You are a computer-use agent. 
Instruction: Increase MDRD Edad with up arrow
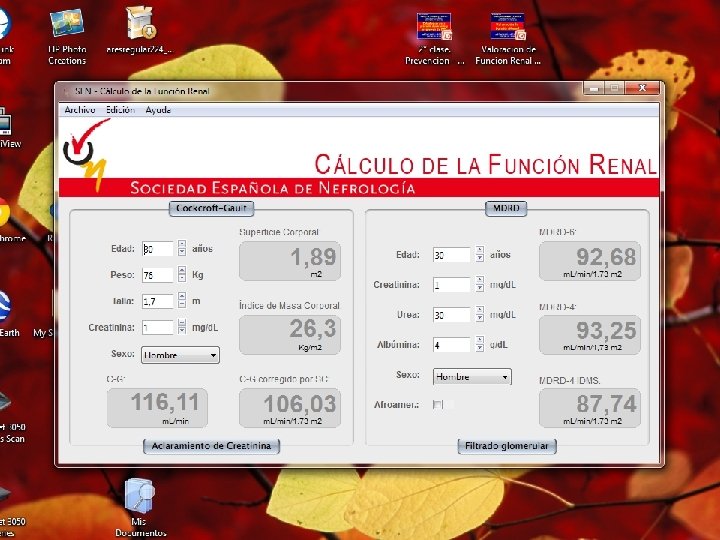pyautogui.click(x=479, y=250)
